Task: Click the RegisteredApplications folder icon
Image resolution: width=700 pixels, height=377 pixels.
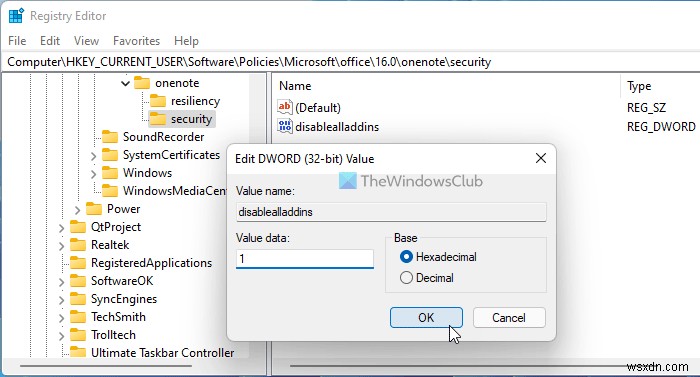Action: point(78,263)
